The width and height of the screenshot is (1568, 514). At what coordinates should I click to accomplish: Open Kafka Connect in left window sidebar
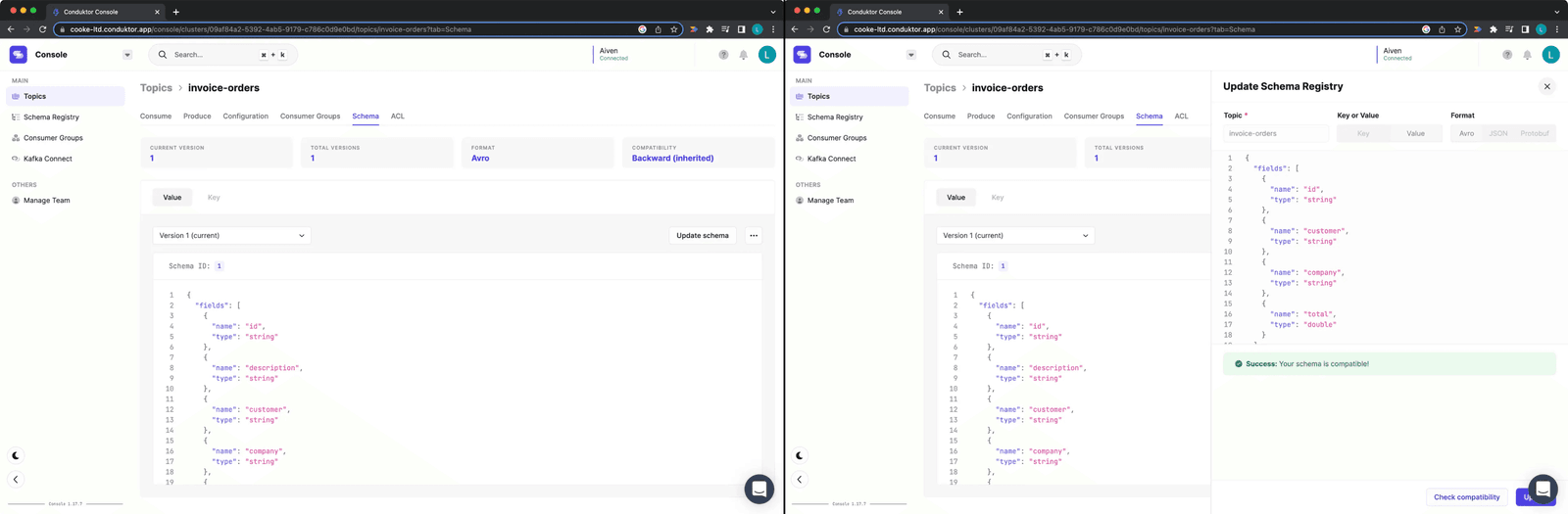(x=47, y=159)
